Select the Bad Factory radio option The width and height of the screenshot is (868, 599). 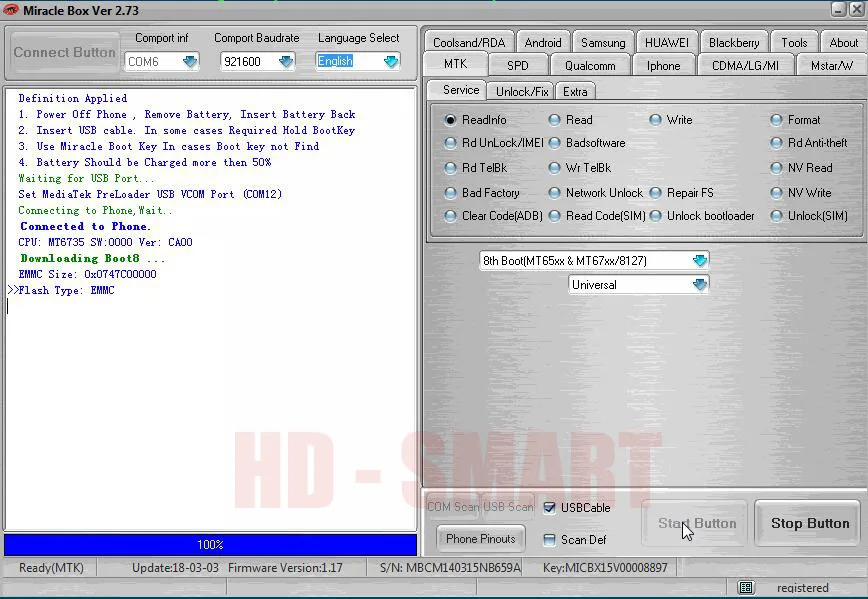pos(450,193)
